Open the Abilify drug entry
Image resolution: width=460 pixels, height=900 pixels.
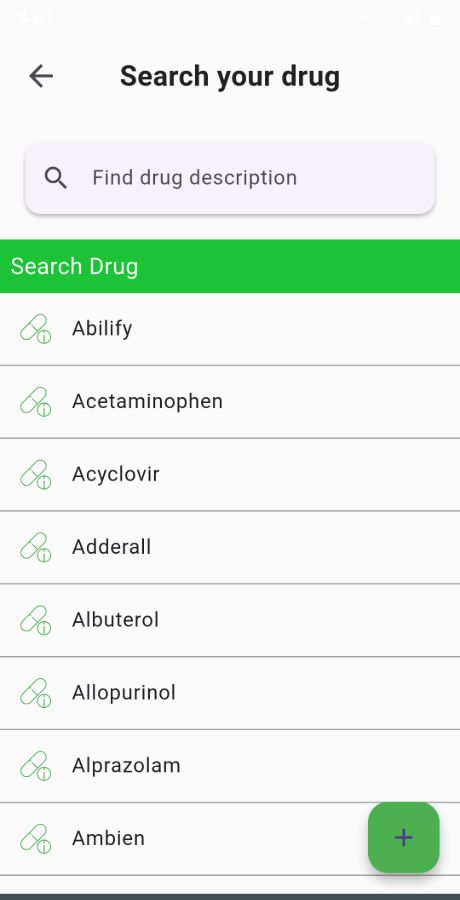tap(230, 329)
